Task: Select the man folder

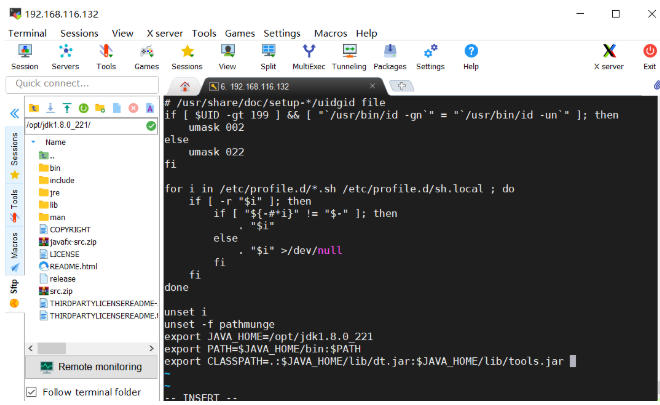Action: point(52,217)
